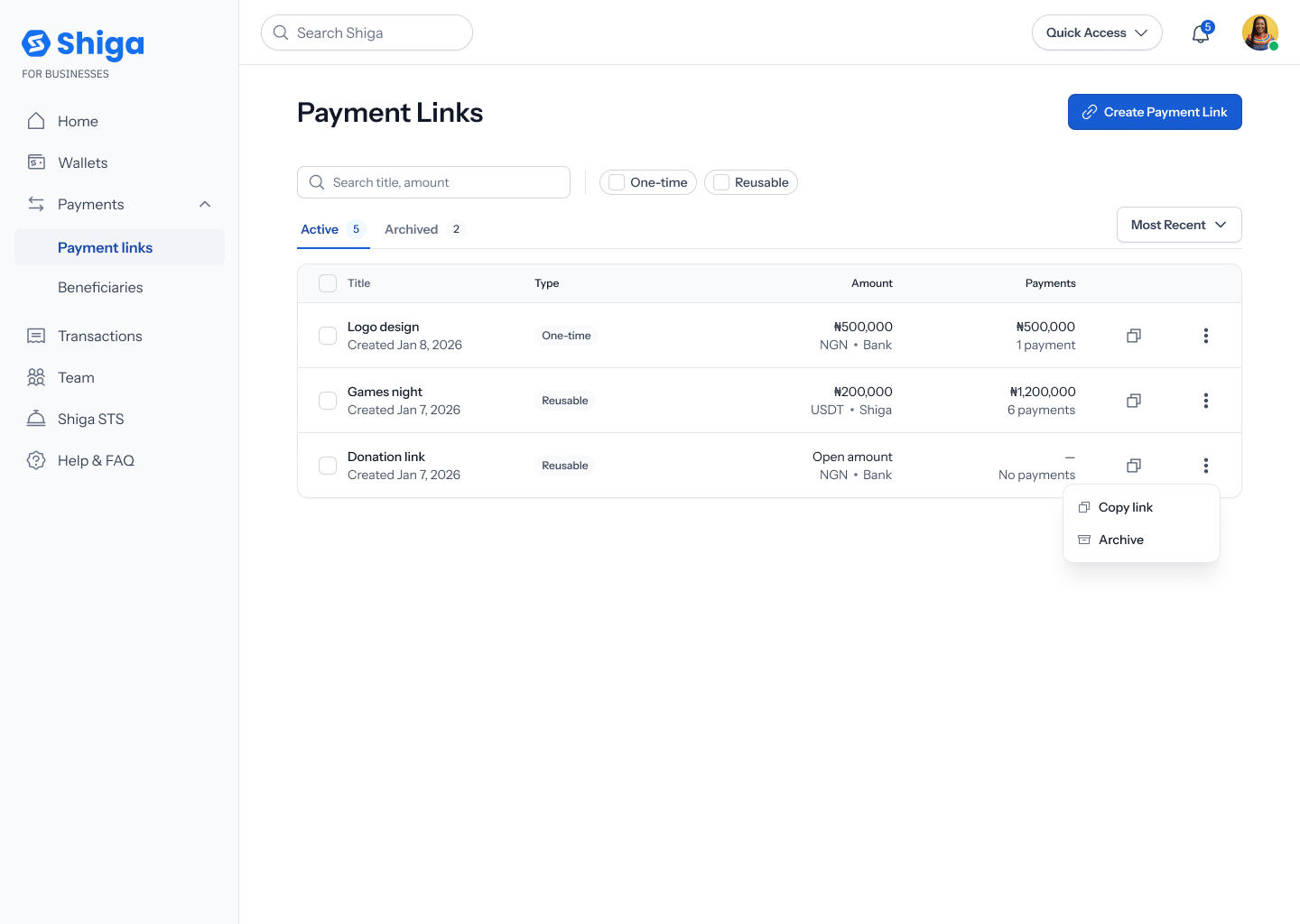Click the One-time badge in Logo design row
This screenshot has height=924, width=1300.
(566, 336)
